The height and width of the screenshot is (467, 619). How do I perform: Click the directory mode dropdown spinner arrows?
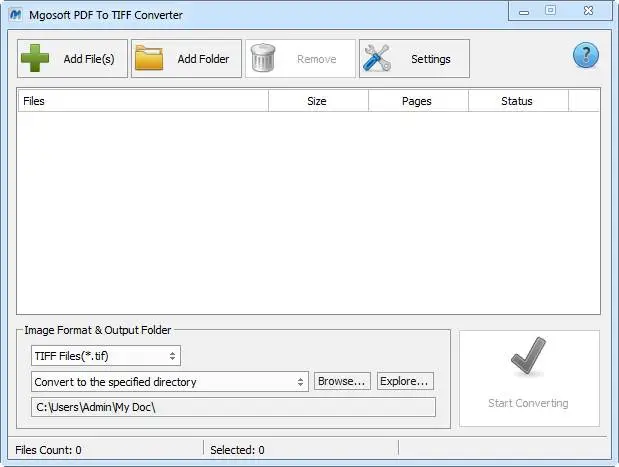[x=300, y=382]
